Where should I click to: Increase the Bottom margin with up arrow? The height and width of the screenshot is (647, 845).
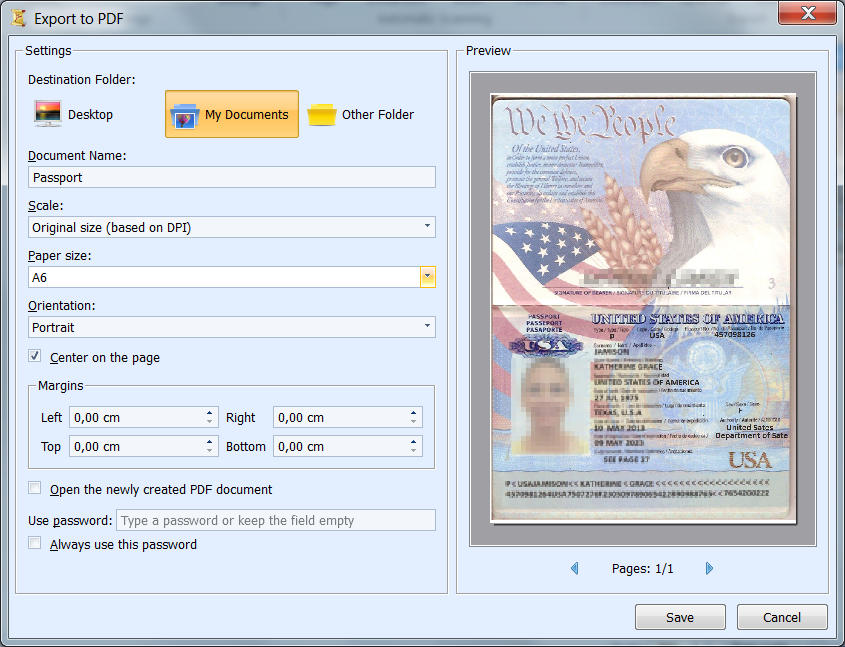point(413,442)
